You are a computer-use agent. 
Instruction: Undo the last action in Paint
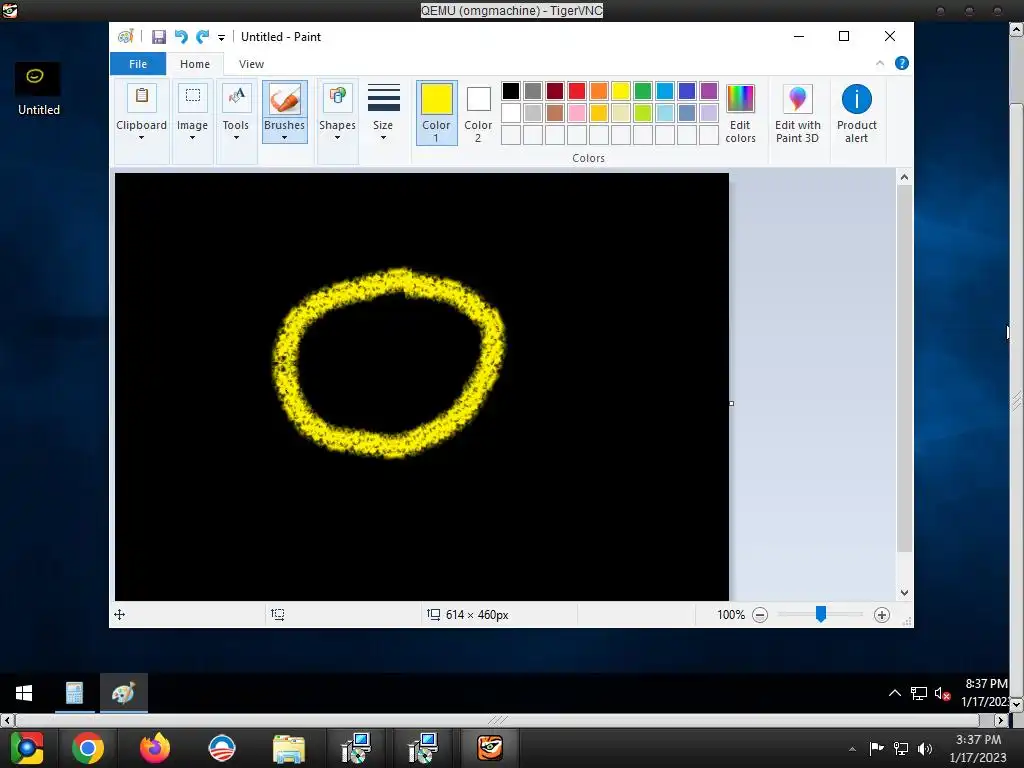point(181,37)
